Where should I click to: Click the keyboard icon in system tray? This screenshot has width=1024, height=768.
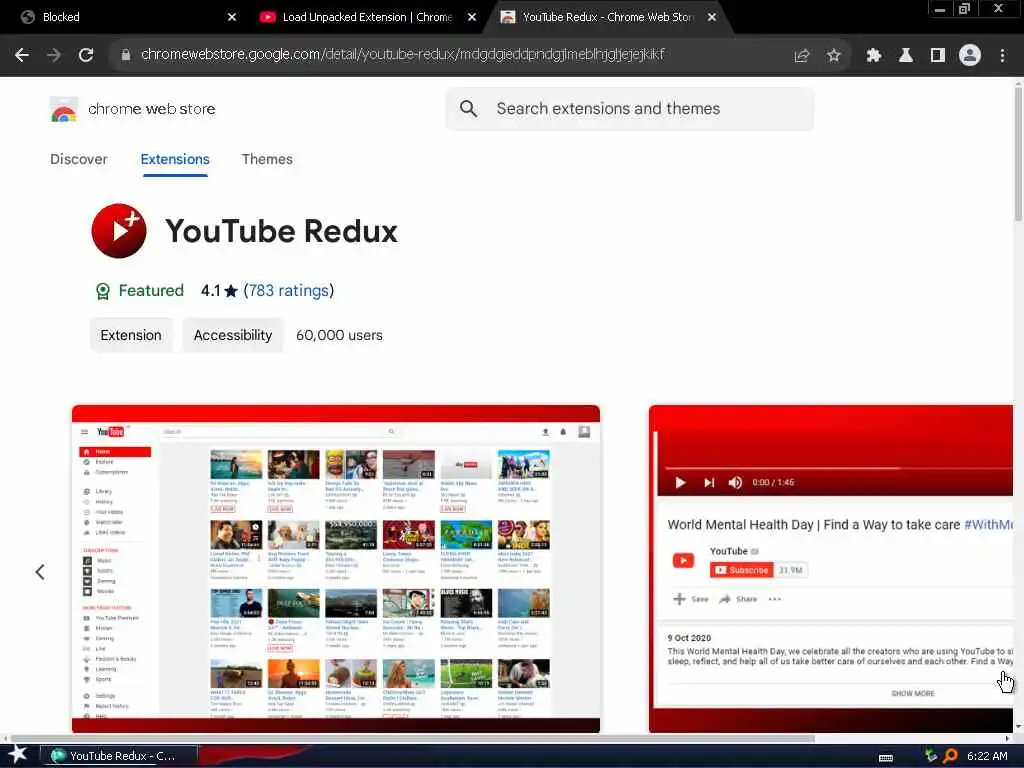pos(886,757)
